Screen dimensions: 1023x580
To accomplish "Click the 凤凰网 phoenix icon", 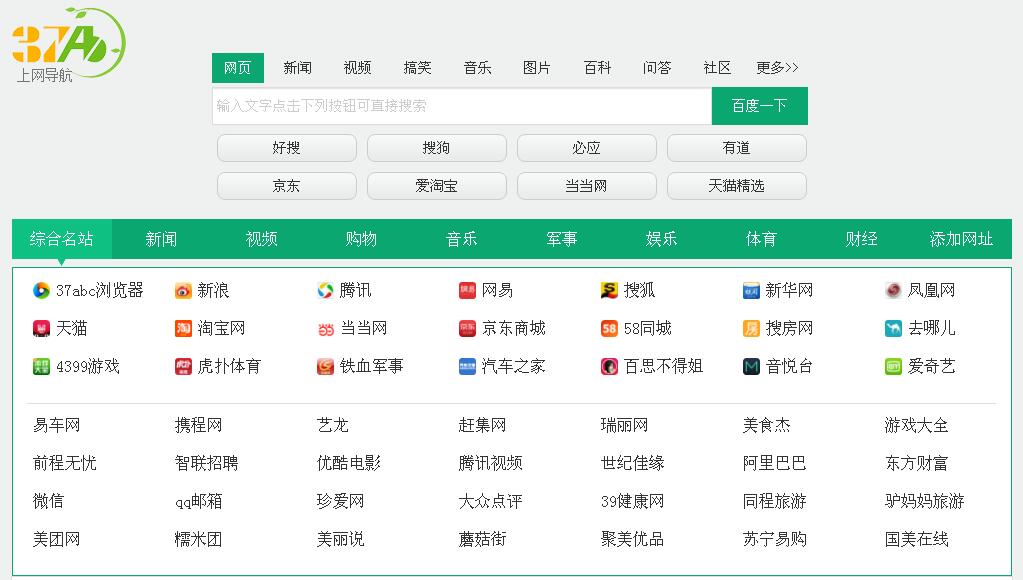I will [x=893, y=290].
